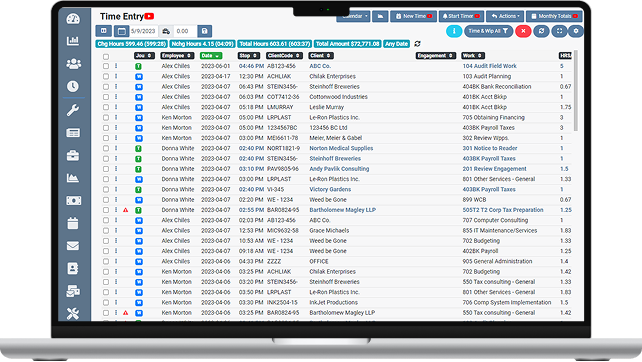The image size is (642, 362).
Task: Open the envelope mail icon in sidebar
Action: click(x=73, y=246)
